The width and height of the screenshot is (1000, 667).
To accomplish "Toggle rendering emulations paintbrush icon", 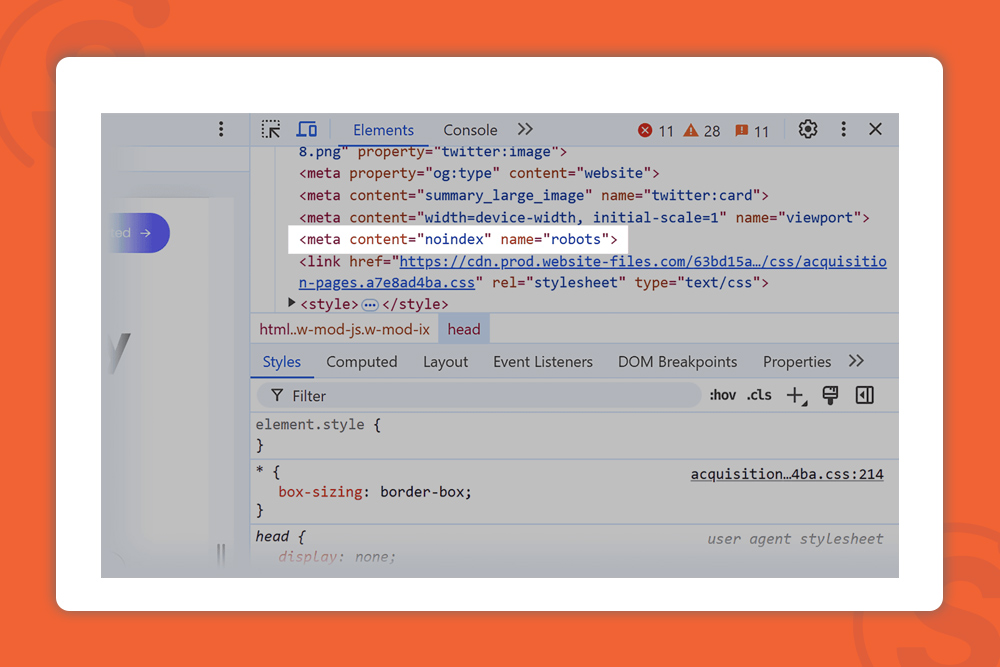I will click(830, 395).
